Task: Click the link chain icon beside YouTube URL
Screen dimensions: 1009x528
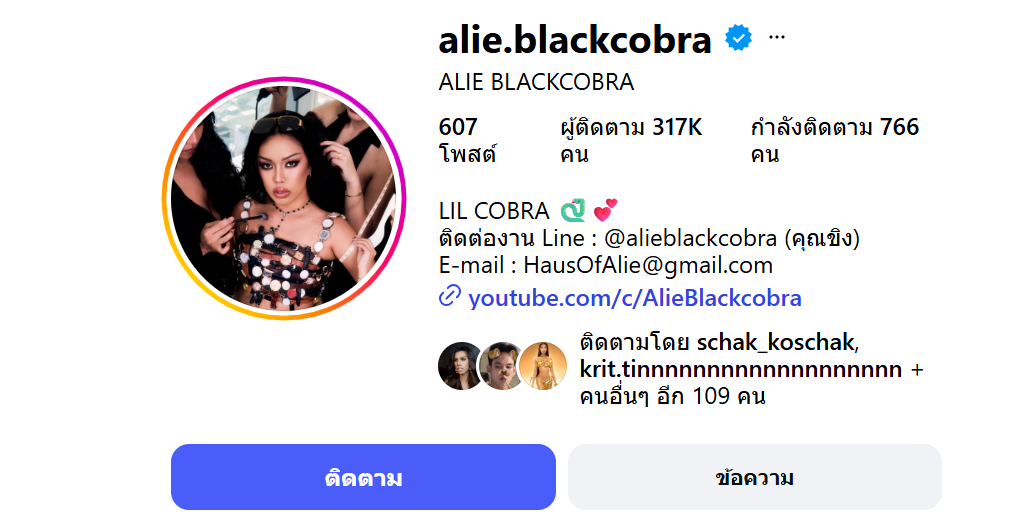Action: 450,296
